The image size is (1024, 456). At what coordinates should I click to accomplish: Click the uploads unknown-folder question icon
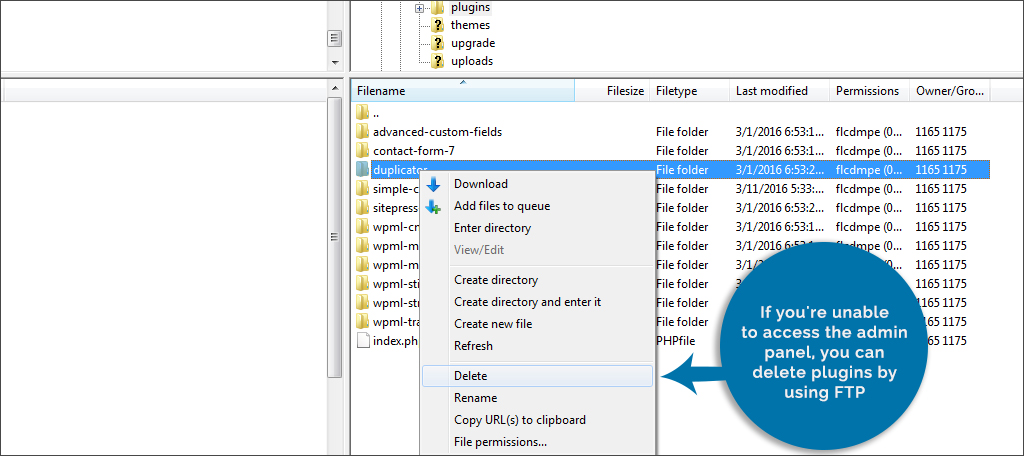pyautogui.click(x=438, y=62)
